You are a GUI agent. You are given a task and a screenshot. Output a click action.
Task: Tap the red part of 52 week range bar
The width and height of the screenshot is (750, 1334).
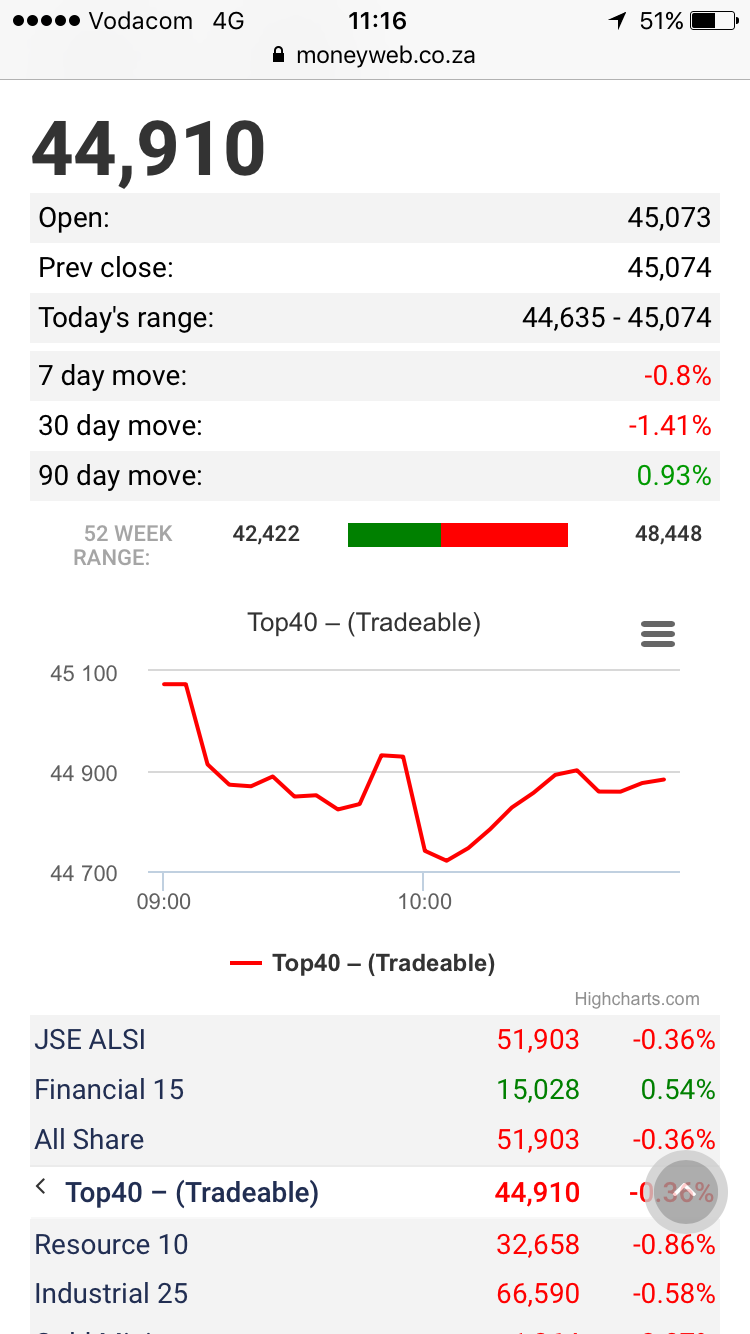tap(504, 534)
